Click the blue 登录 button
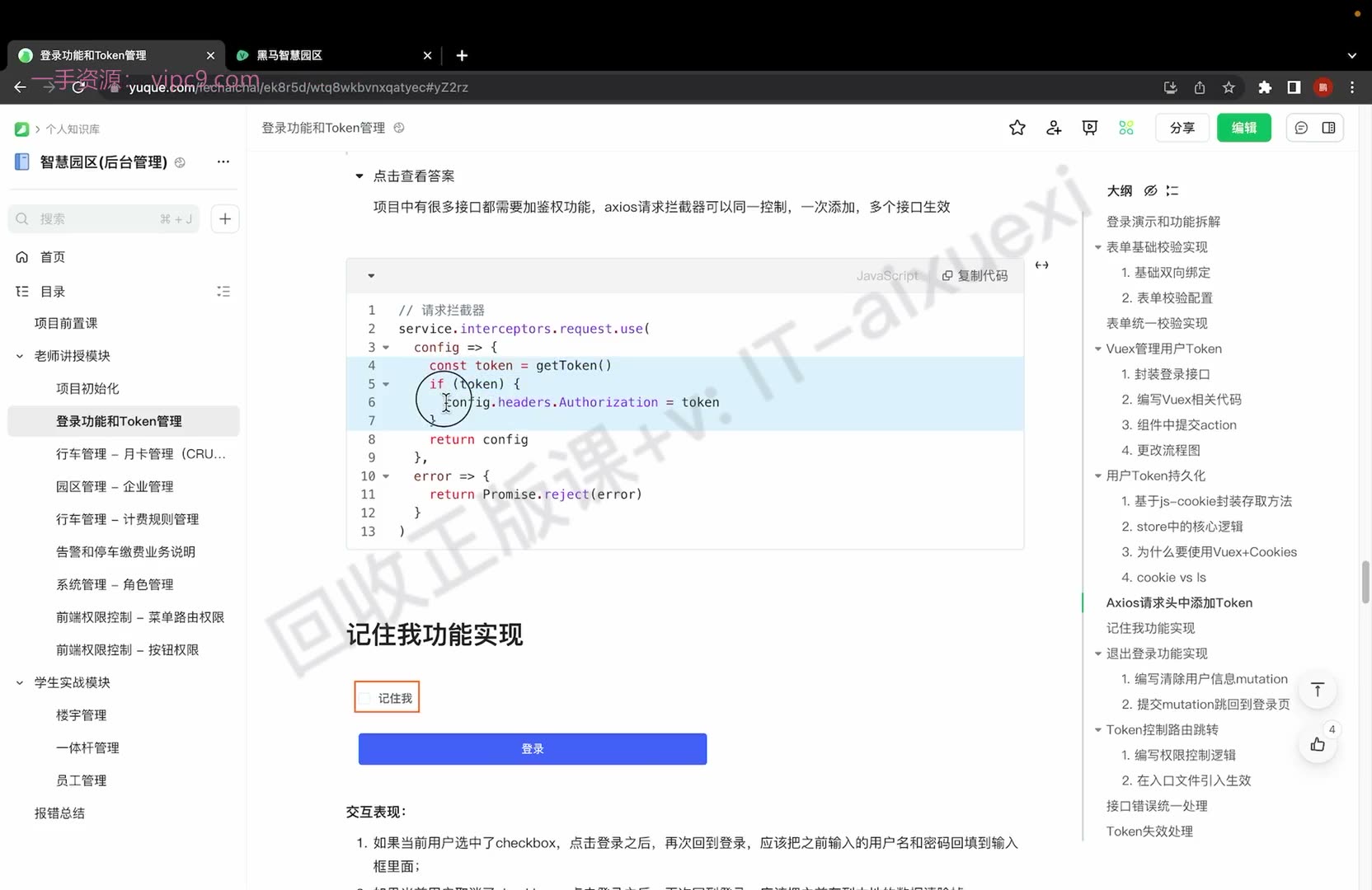 pyautogui.click(x=533, y=749)
